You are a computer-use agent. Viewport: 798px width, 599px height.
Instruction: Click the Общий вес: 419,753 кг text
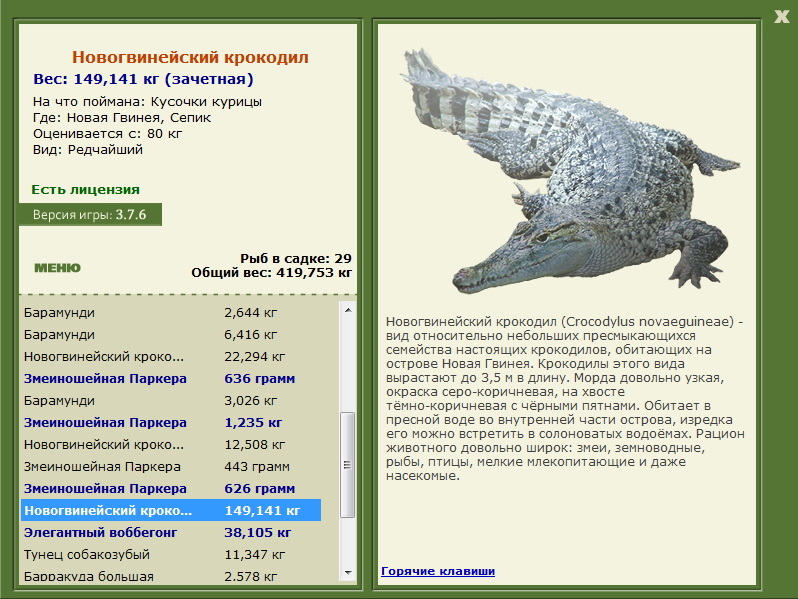pyautogui.click(x=271, y=273)
